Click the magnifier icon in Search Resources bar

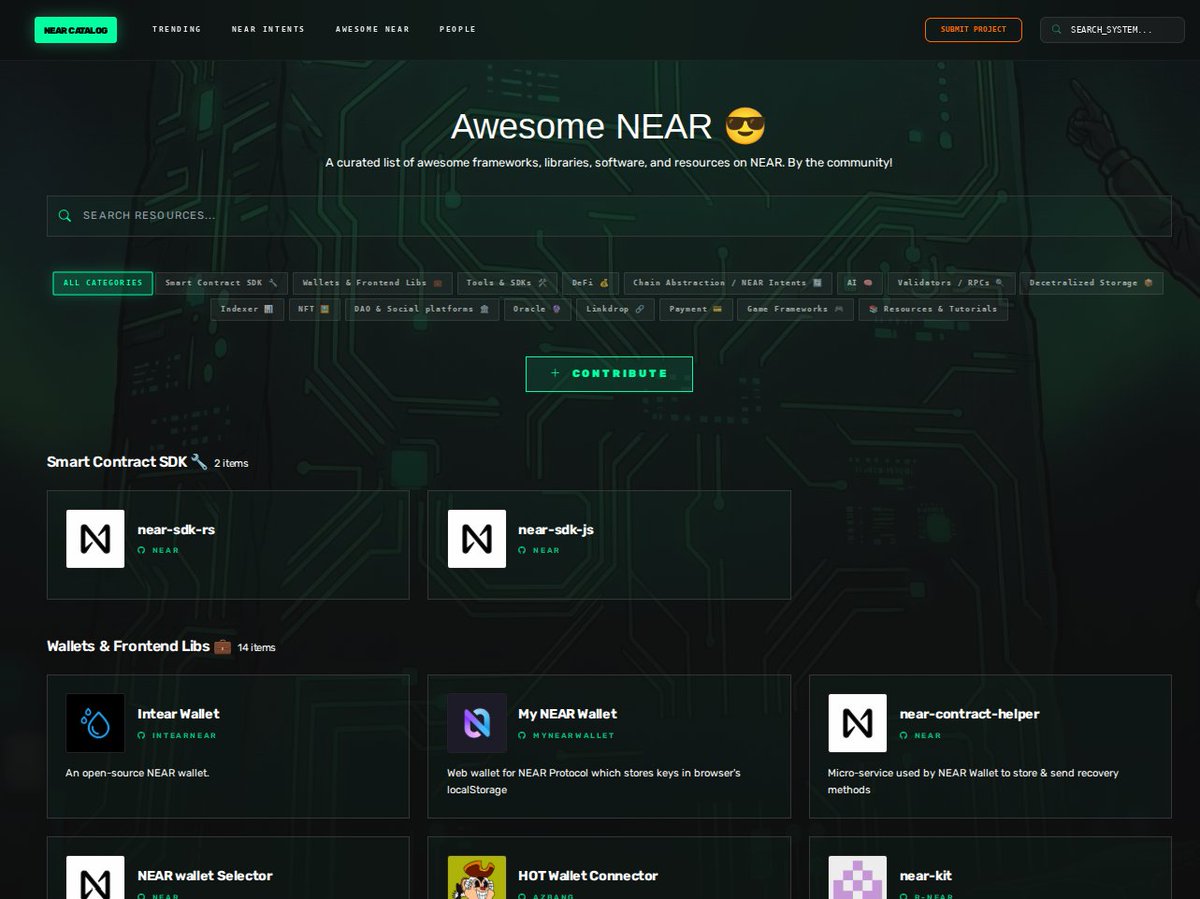65,216
